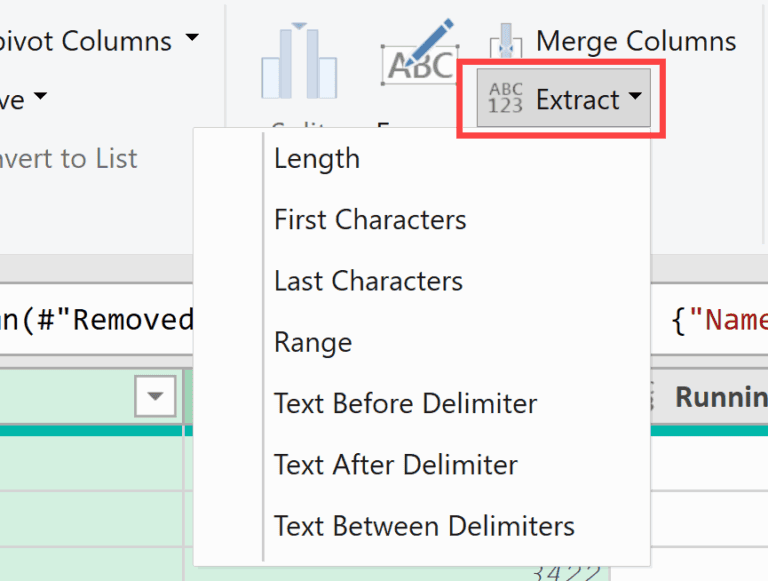The image size is (768, 581).
Task: Click the Convert to List command
Action: coord(69,158)
